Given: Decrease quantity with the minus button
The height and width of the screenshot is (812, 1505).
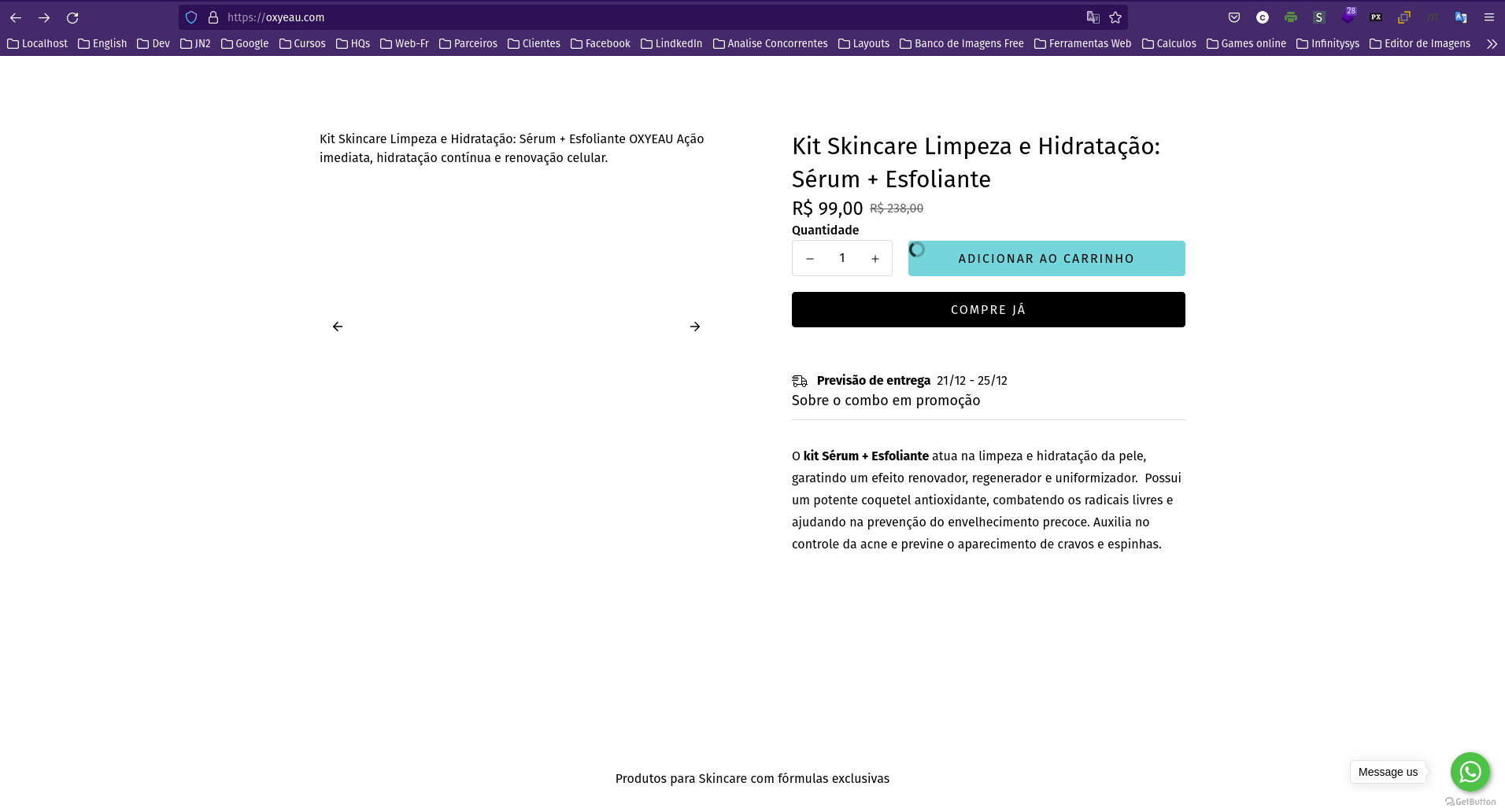Looking at the screenshot, I should click(x=809, y=259).
